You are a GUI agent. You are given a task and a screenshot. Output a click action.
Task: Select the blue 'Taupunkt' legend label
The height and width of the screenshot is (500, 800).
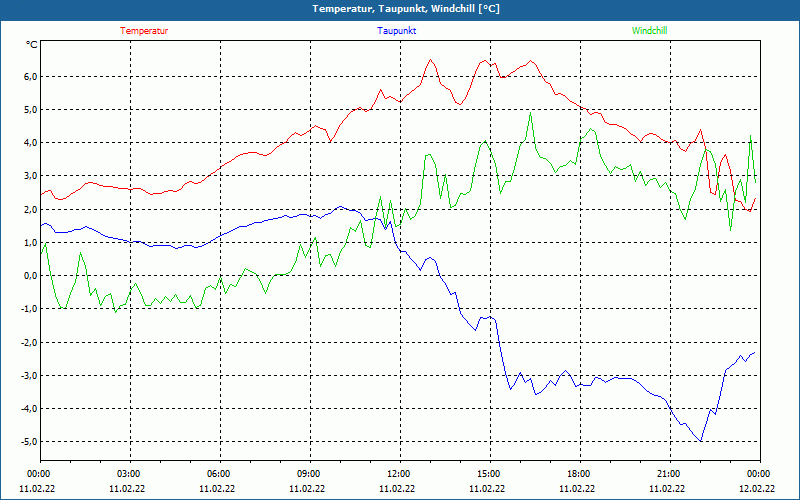[396, 31]
